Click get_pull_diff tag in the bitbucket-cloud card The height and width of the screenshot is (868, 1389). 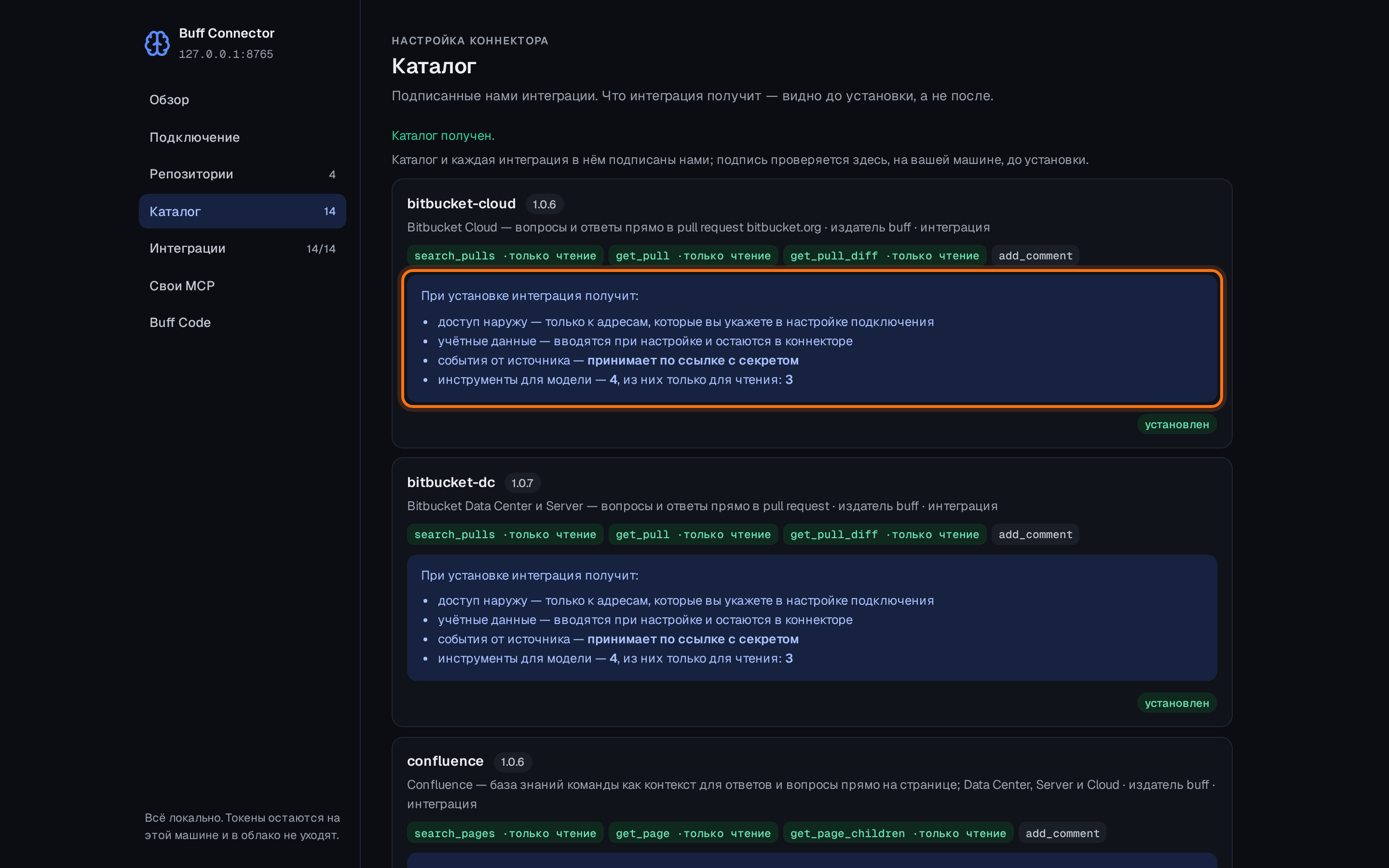(x=884, y=256)
